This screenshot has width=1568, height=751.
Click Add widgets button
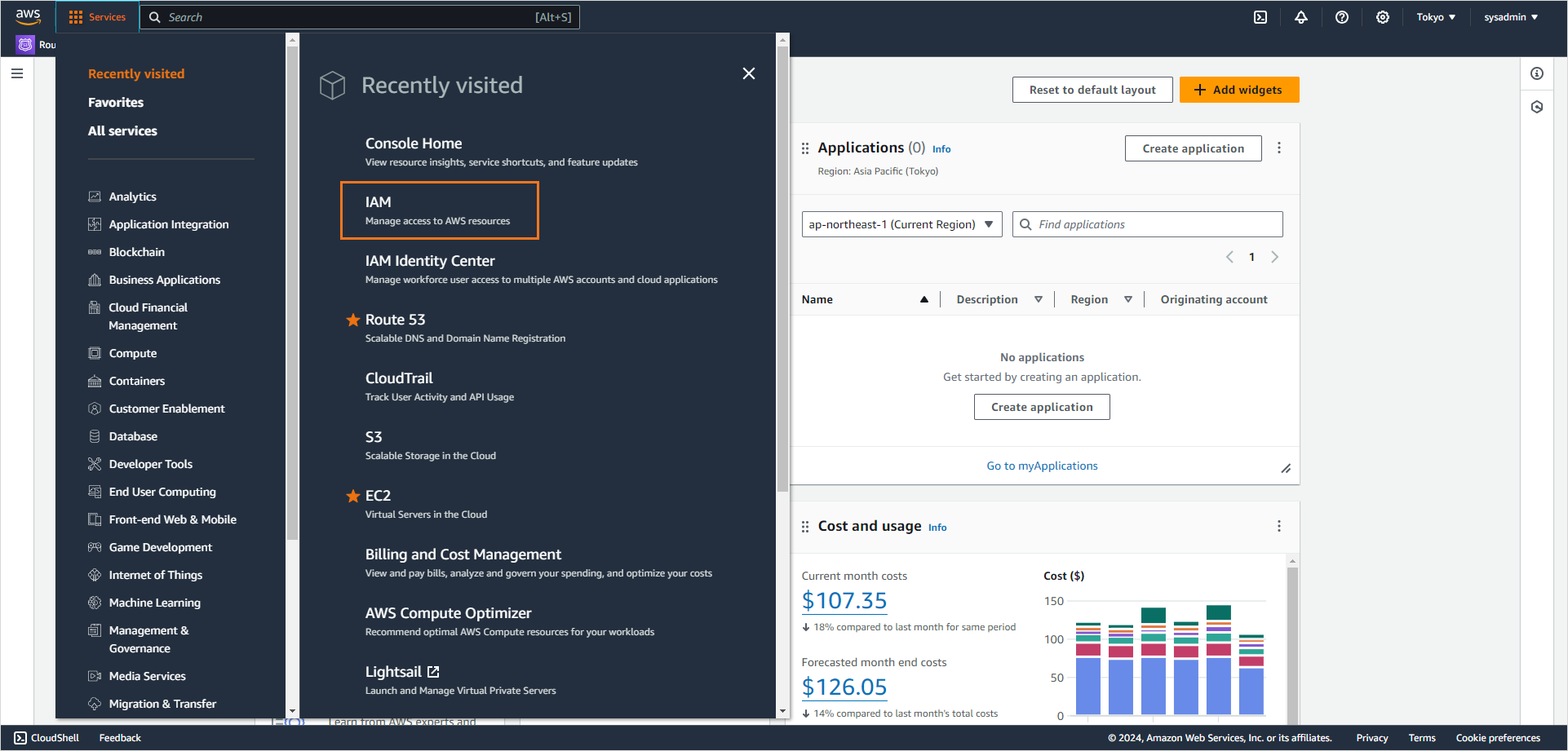click(1239, 90)
